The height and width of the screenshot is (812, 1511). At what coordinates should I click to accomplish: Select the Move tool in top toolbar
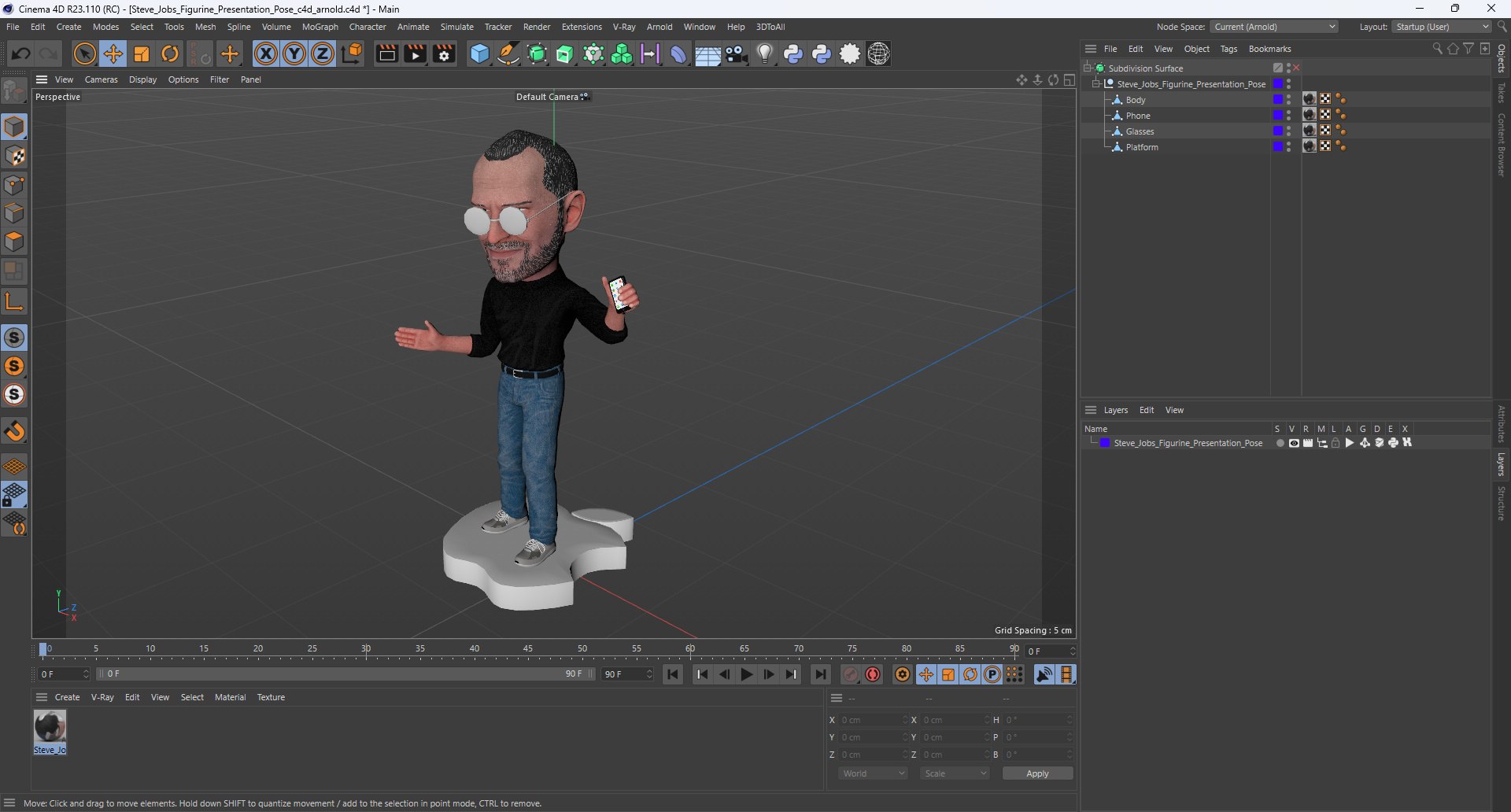[x=113, y=54]
